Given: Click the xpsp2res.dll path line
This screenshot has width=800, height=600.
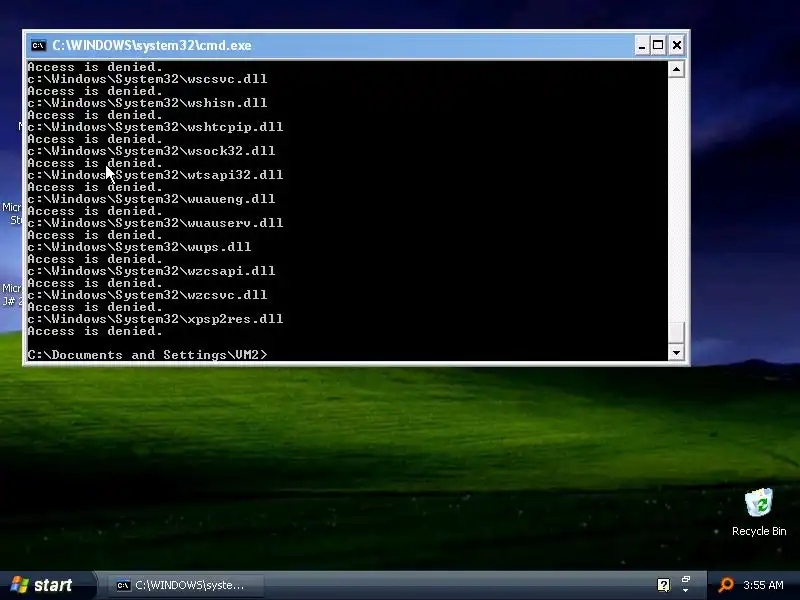Looking at the screenshot, I should pyautogui.click(x=155, y=319).
